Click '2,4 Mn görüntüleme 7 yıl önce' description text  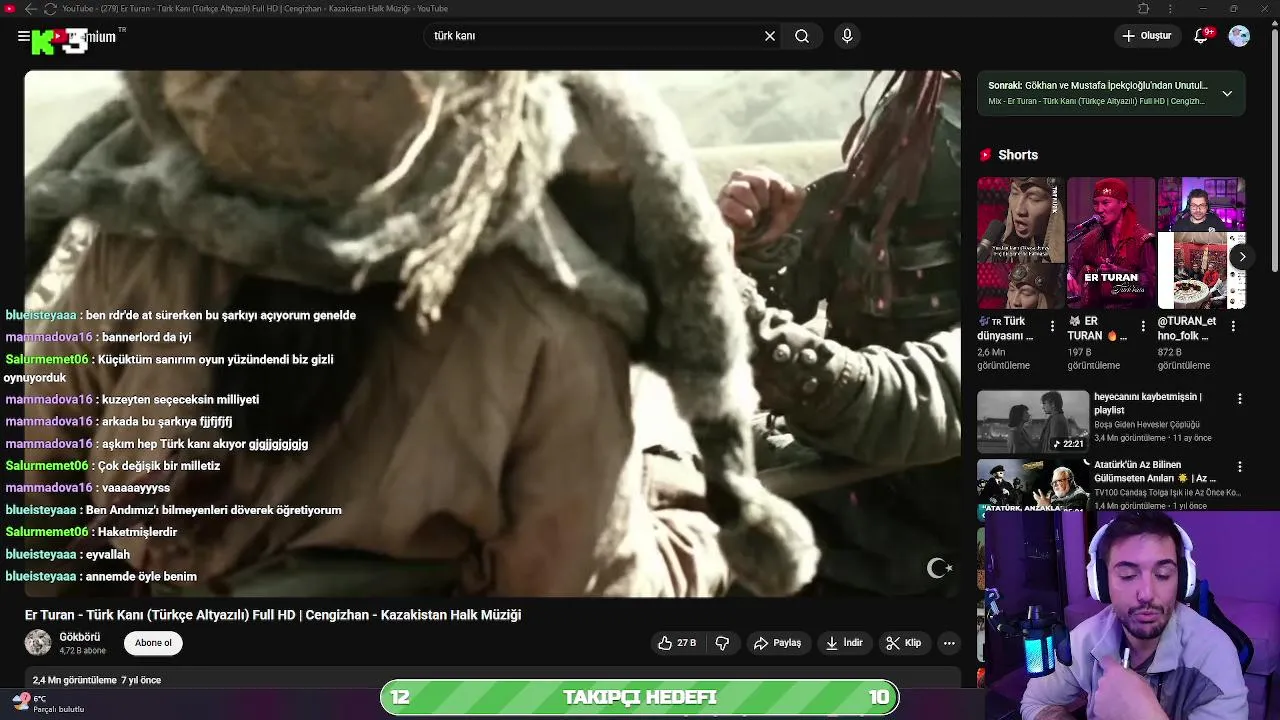[x=97, y=680]
